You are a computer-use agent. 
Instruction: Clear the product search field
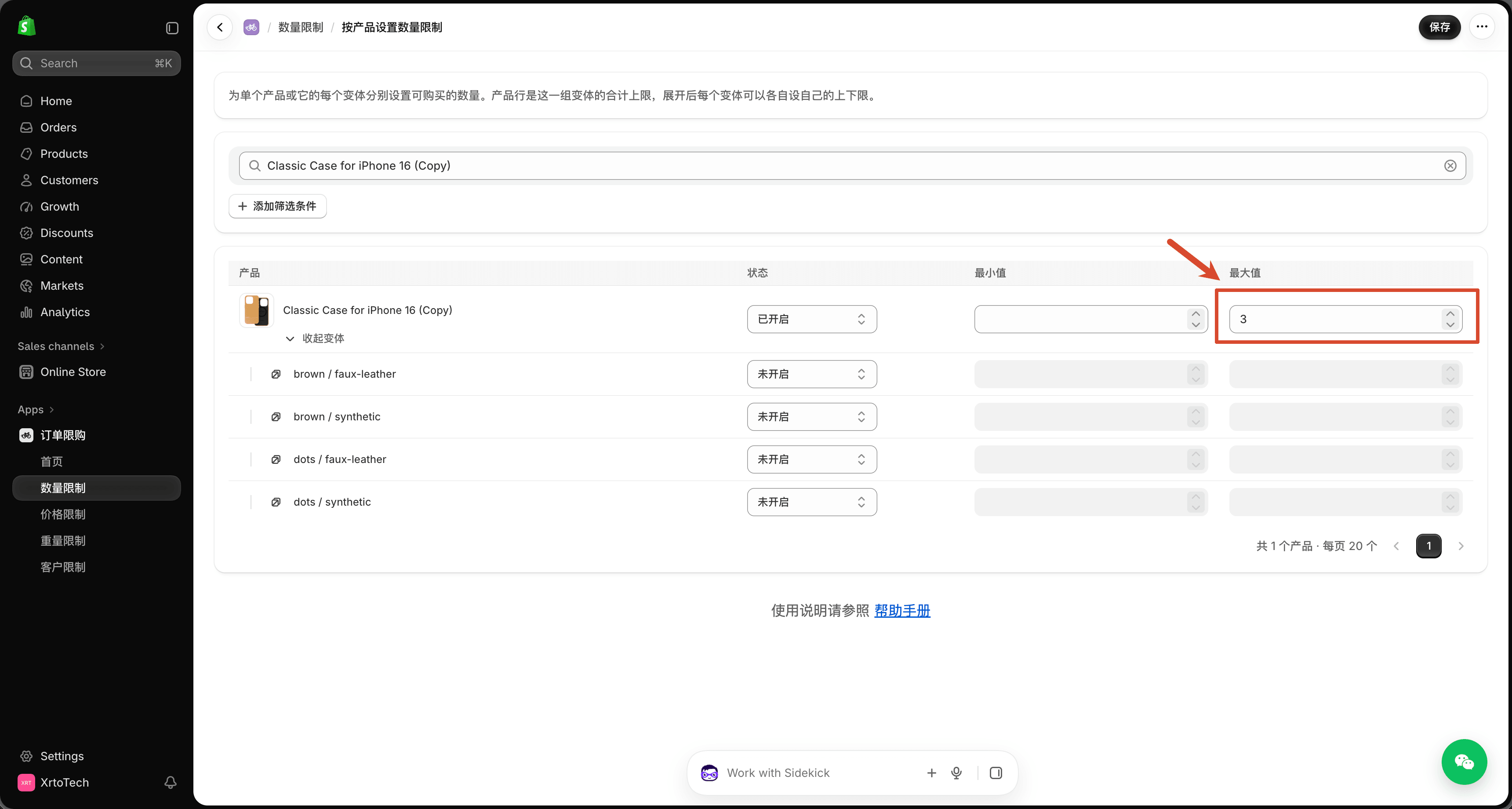point(1450,166)
